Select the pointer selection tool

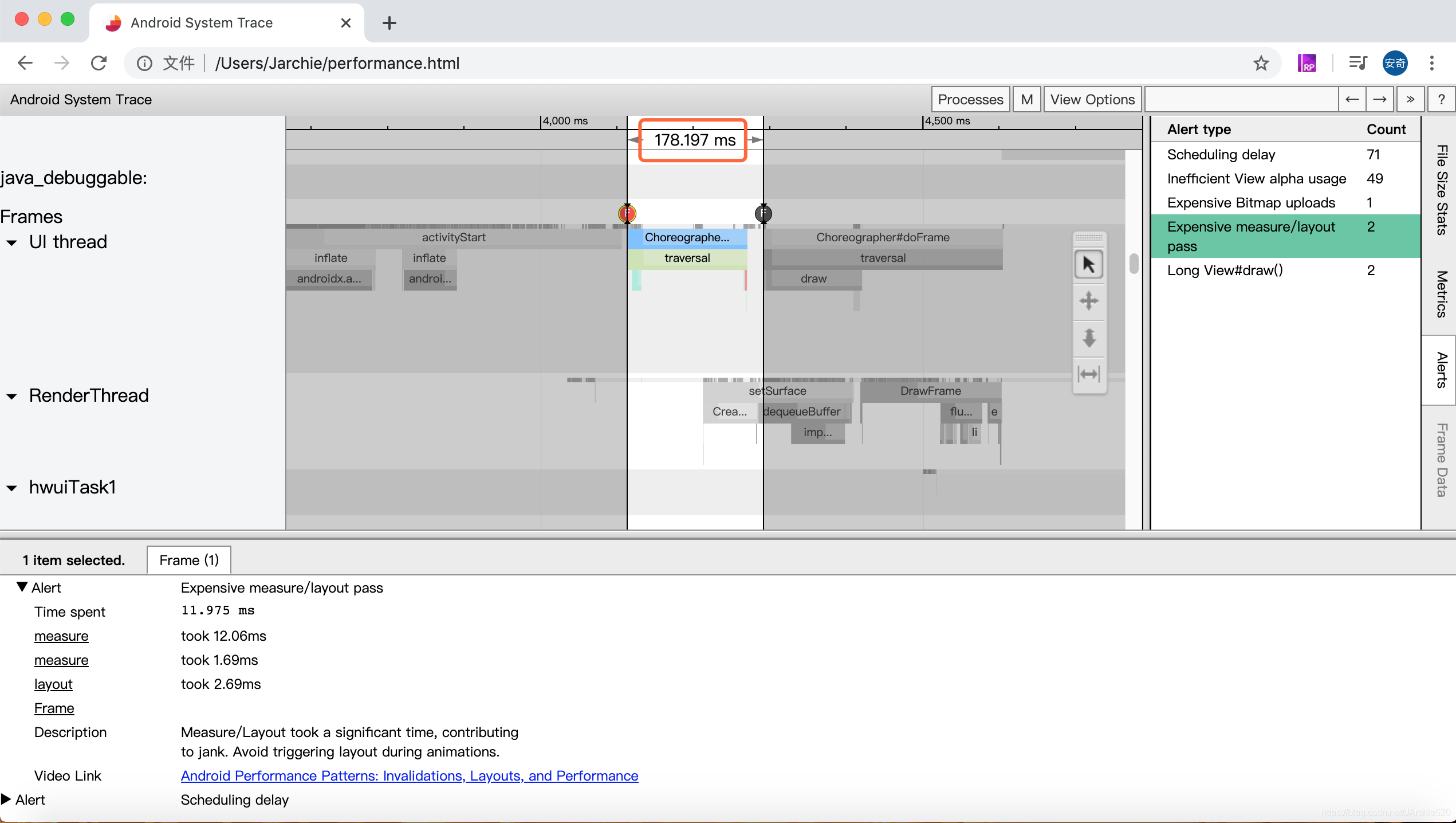[x=1088, y=265]
